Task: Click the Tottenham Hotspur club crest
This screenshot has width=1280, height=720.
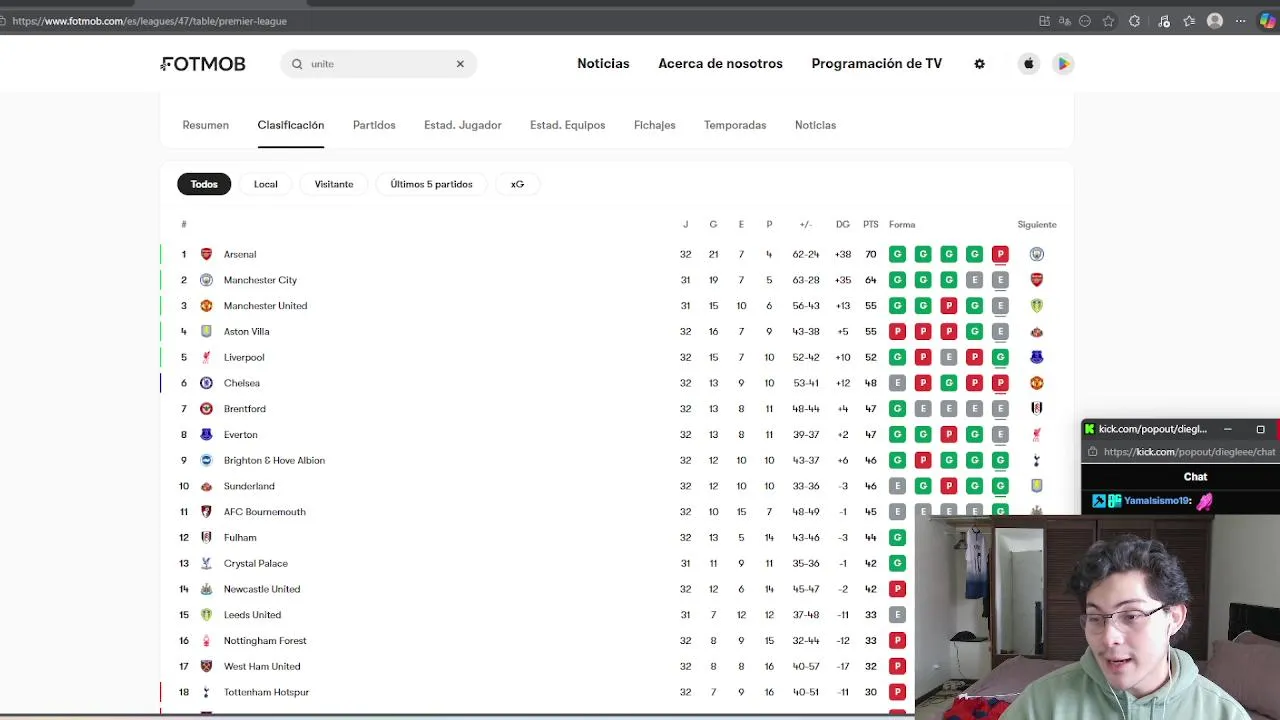Action: tap(206, 692)
